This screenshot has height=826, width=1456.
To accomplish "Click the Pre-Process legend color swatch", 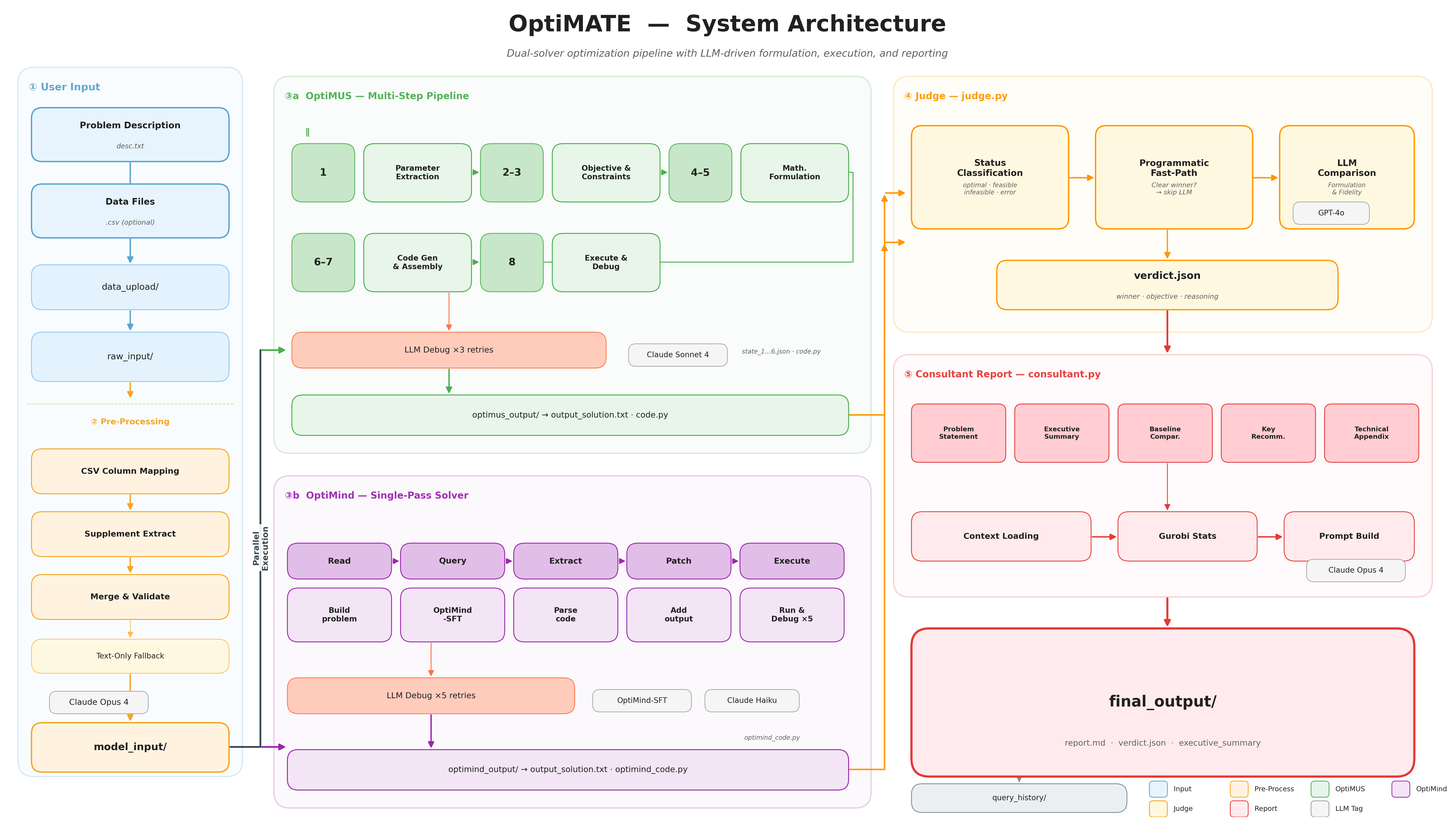I will point(1239,789).
